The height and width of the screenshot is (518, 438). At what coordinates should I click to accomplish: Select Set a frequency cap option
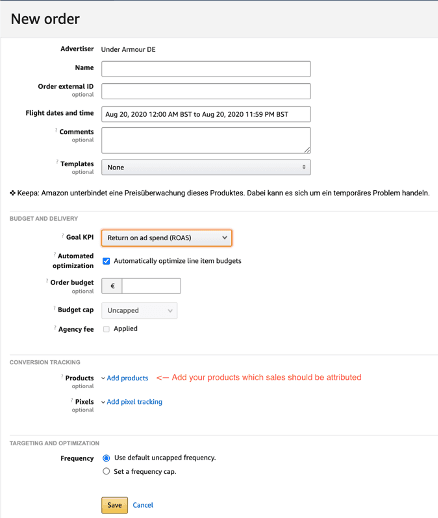(x=106, y=471)
